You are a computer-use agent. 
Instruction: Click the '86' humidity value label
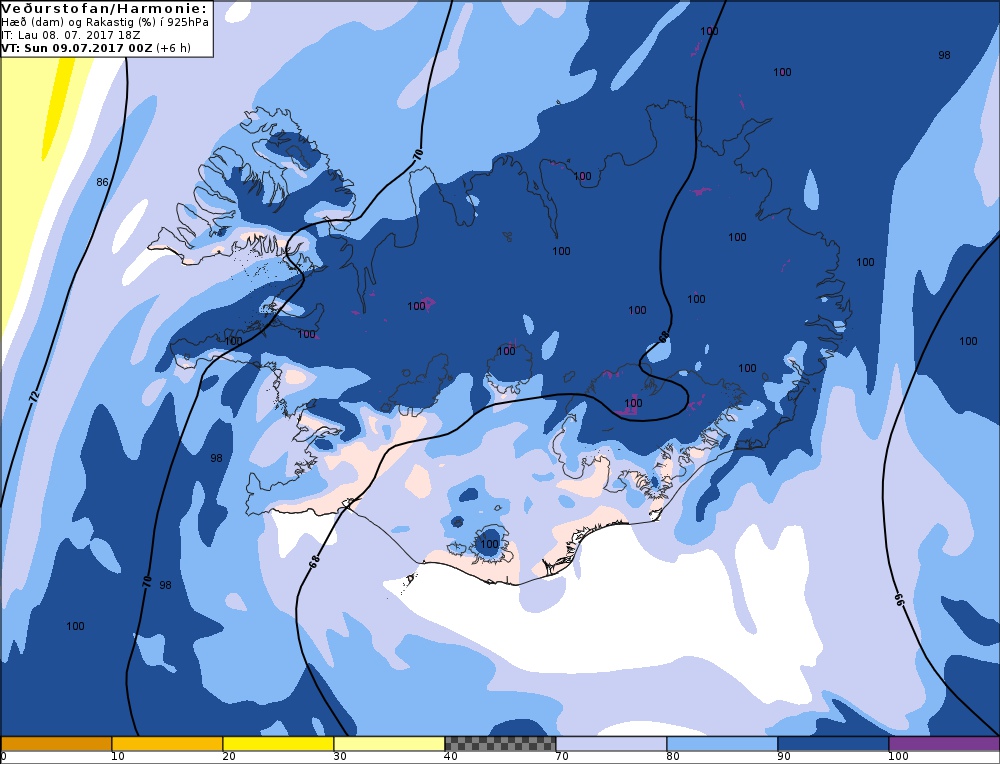(102, 182)
